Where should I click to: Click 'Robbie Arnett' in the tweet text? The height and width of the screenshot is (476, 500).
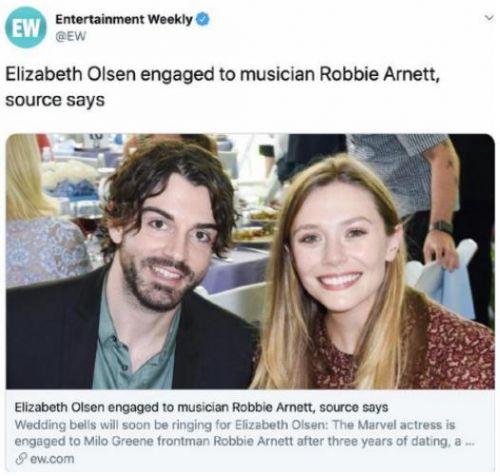coord(380,74)
